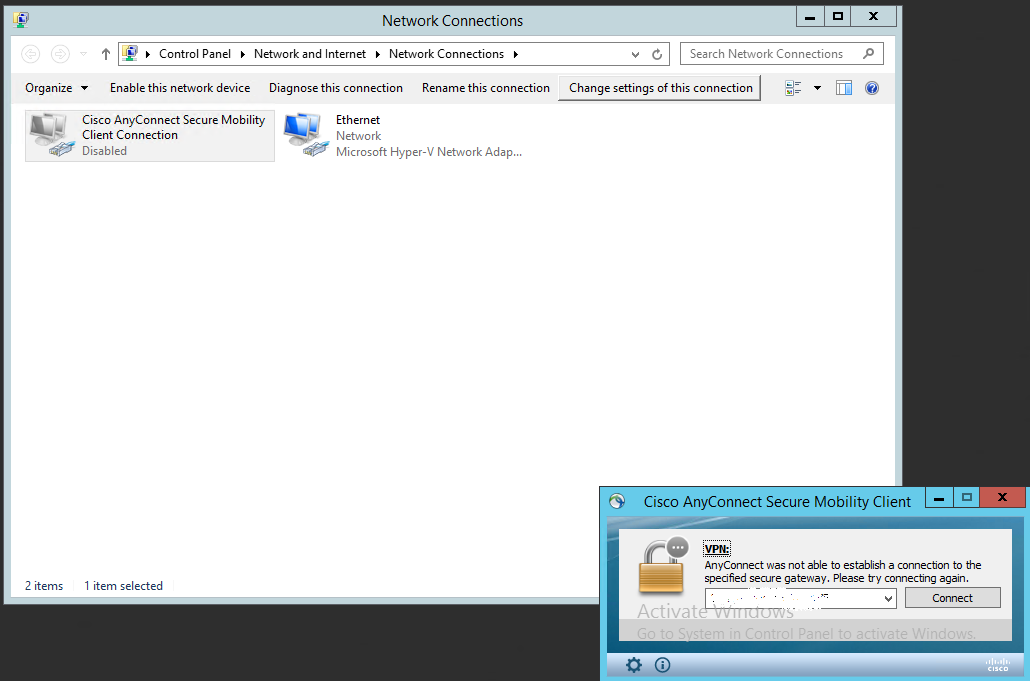Open AnyConnect settings gear icon
Screen dimensions: 1030x681
click(x=634, y=665)
